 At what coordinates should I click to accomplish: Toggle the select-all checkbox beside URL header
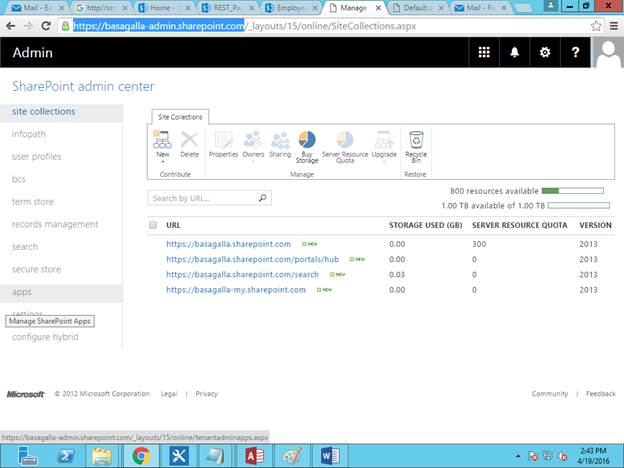pyautogui.click(x=153, y=225)
